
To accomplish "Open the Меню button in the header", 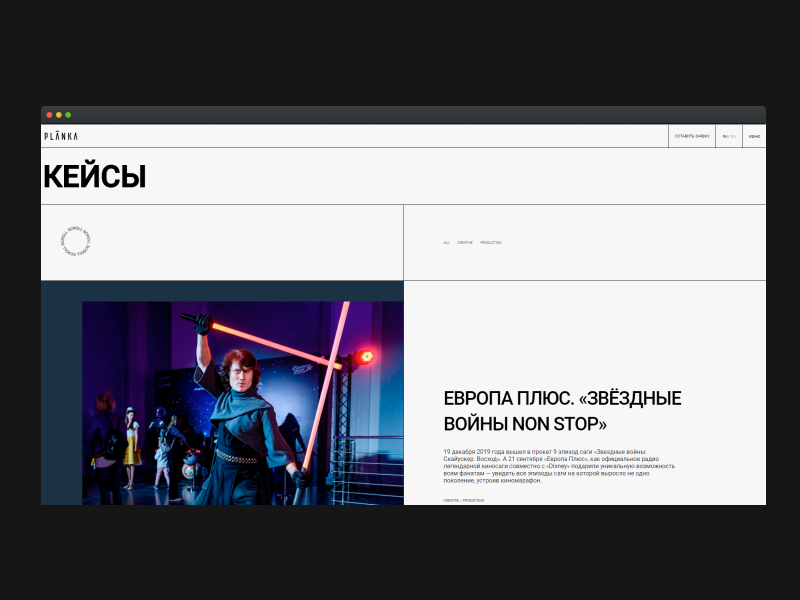I will click(754, 136).
